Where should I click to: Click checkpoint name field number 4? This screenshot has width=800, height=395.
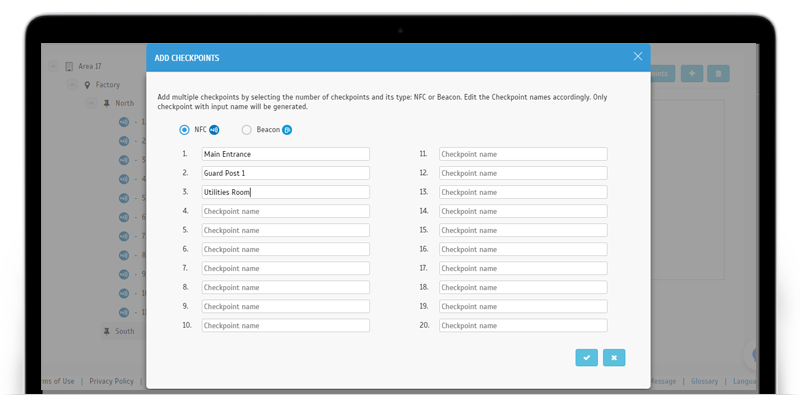(x=286, y=211)
